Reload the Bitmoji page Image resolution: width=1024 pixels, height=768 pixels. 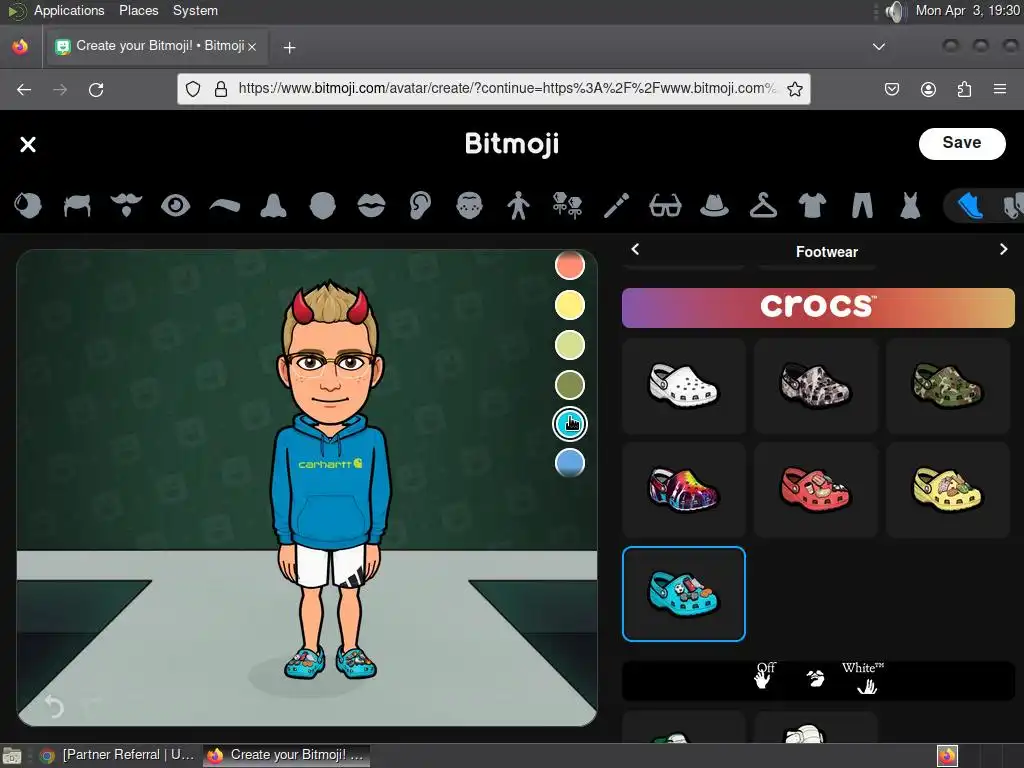point(96,89)
